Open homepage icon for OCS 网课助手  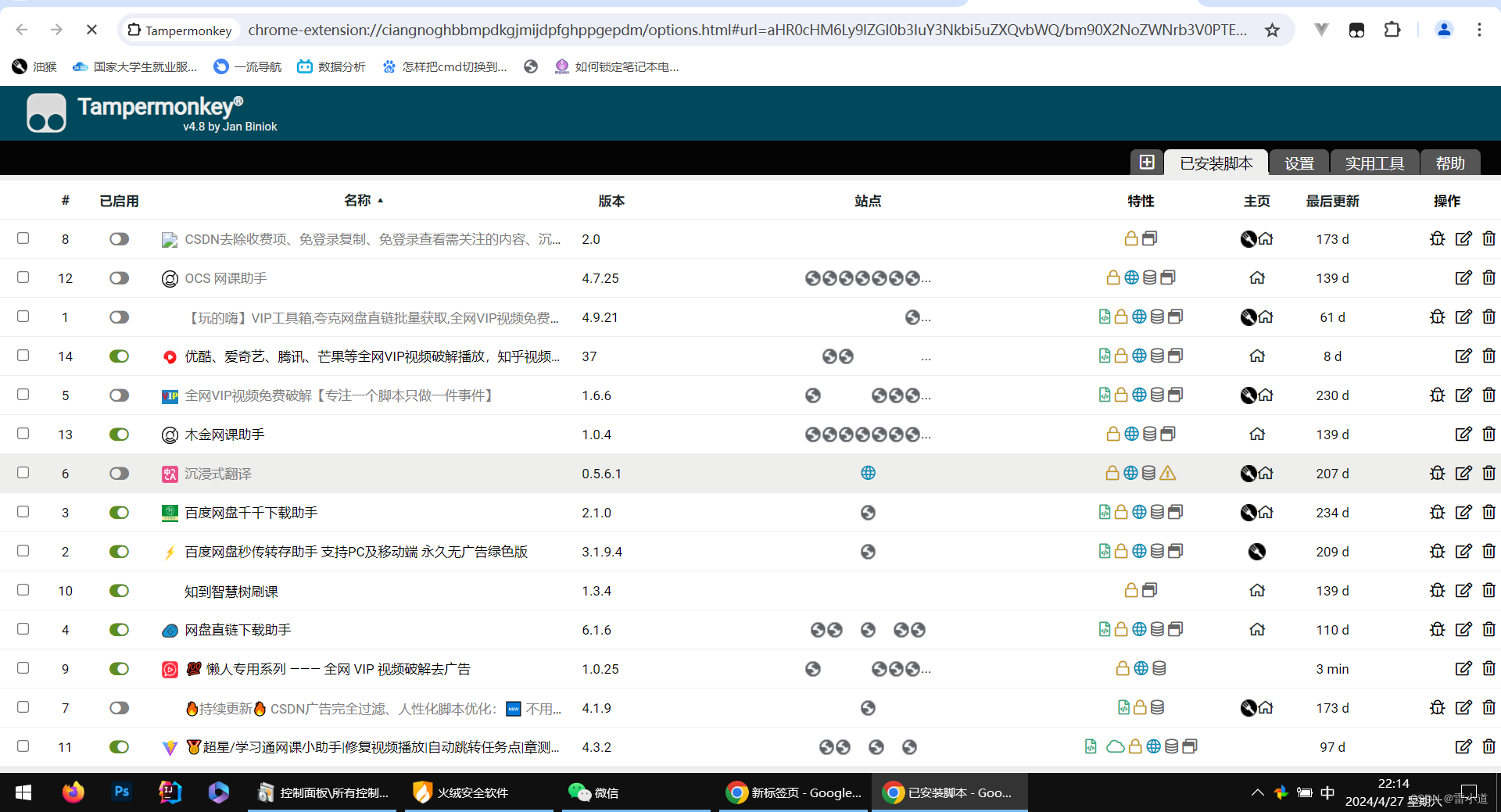[1257, 277]
